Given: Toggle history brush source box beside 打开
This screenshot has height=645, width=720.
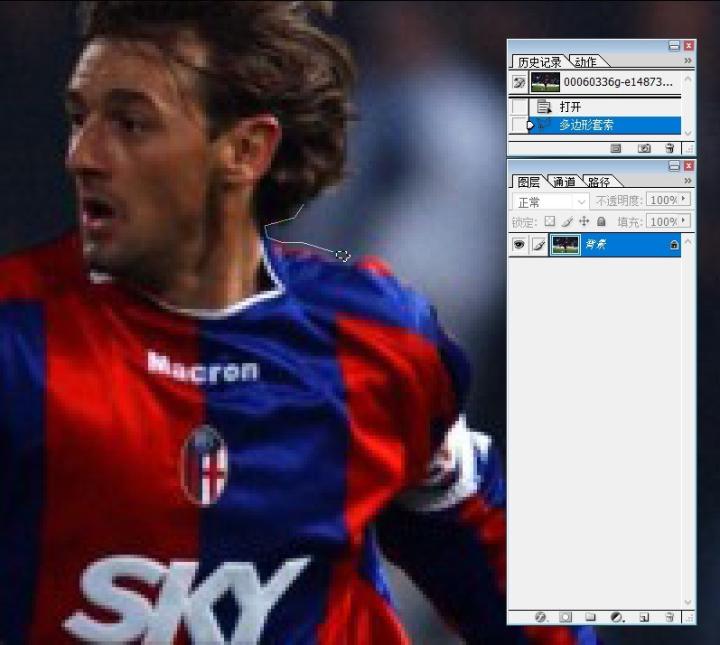Looking at the screenshot, I should 519,107.
